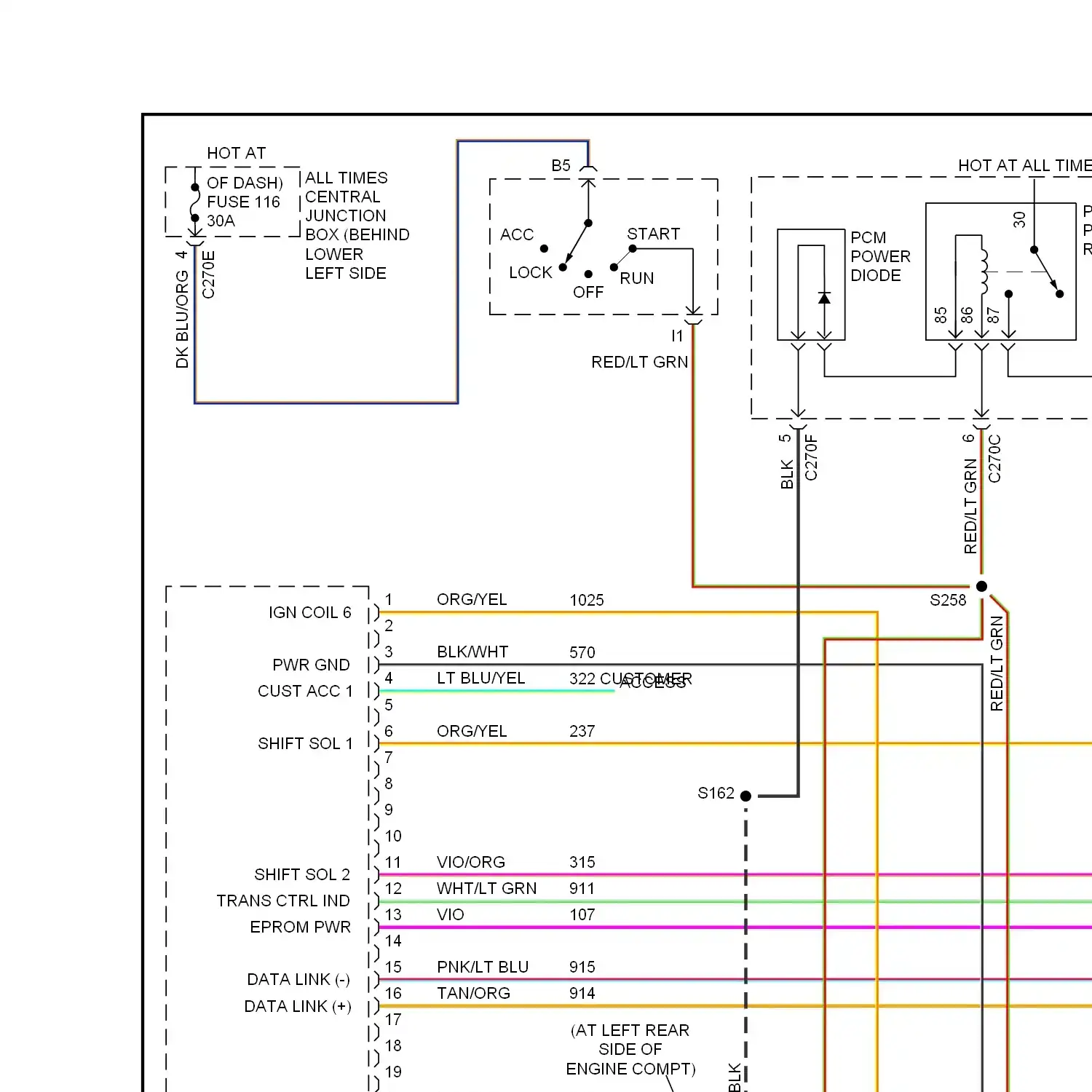Click the "EPROM PWR" pin label

pyautogui.click(x=300, y=927)
